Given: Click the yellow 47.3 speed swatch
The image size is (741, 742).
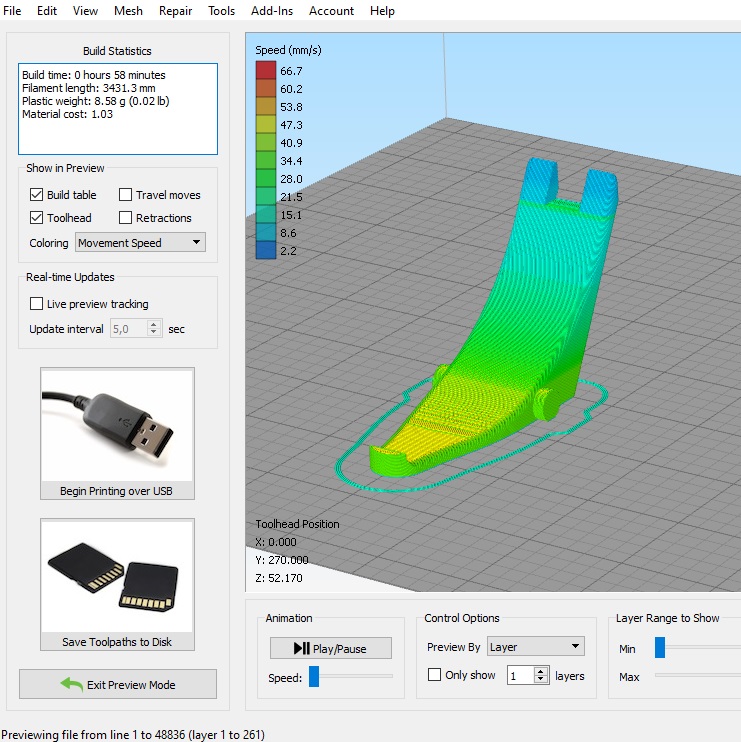Looking at the screenshot, I should (x=266, y=124).
